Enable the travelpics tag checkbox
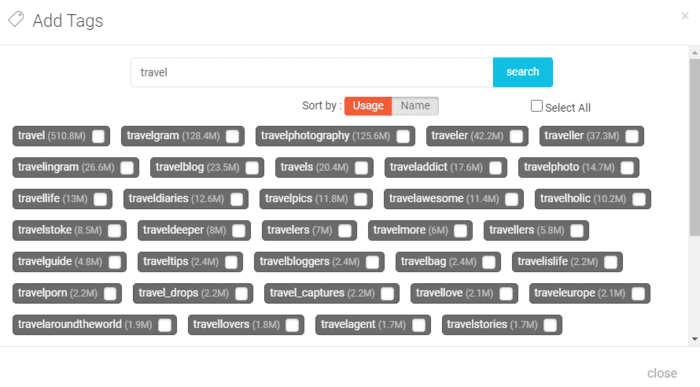The height and width of the screenshot is (387, 700). click(360, 199)
